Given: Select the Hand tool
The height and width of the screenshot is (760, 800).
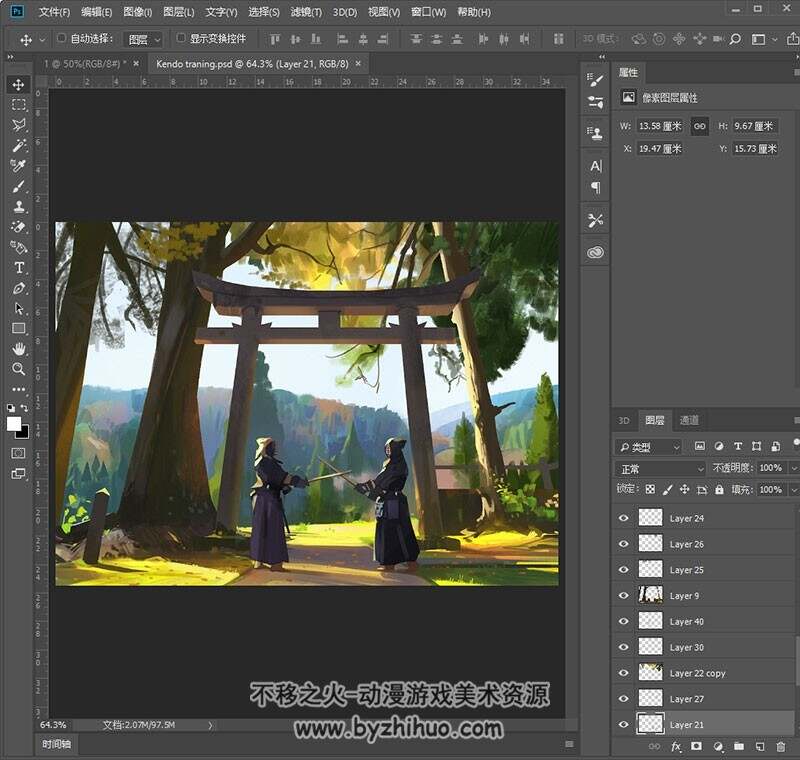Looking at the screenshot, I should [19, 349].
